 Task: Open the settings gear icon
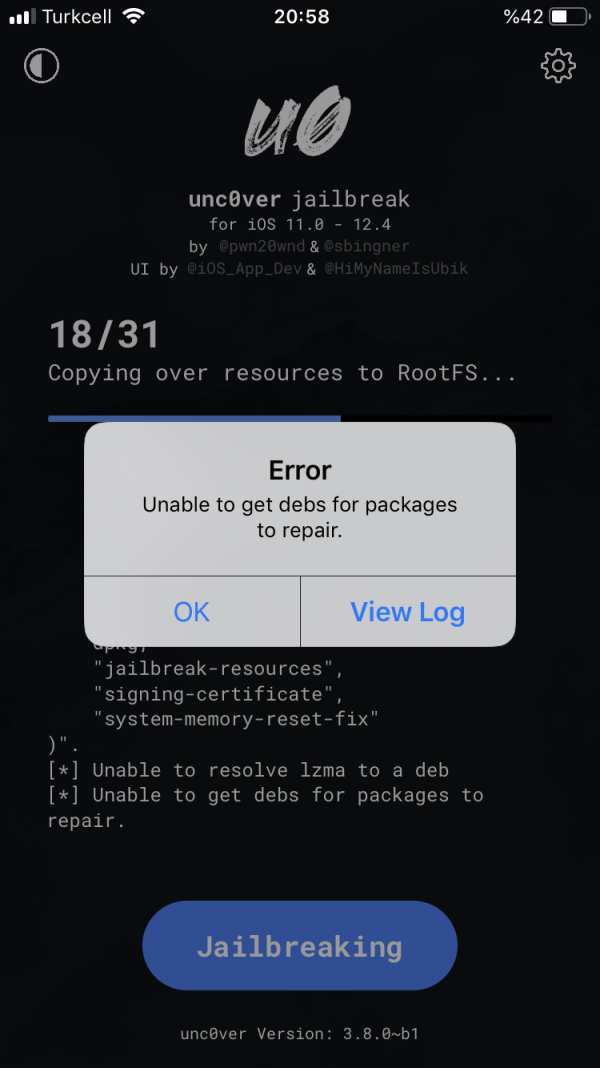pos(558,65)
